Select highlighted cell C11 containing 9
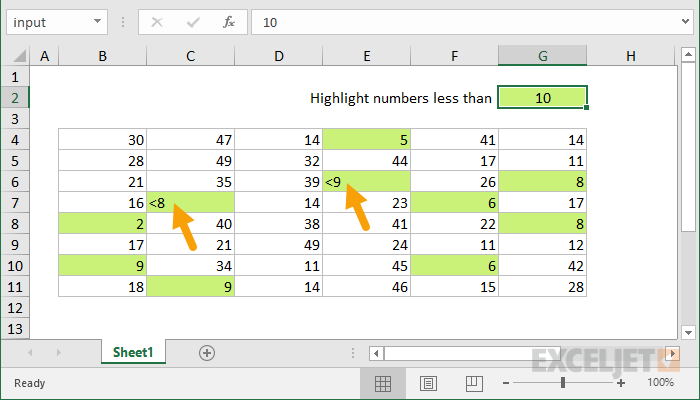700x400 pixels. [191, 287]
